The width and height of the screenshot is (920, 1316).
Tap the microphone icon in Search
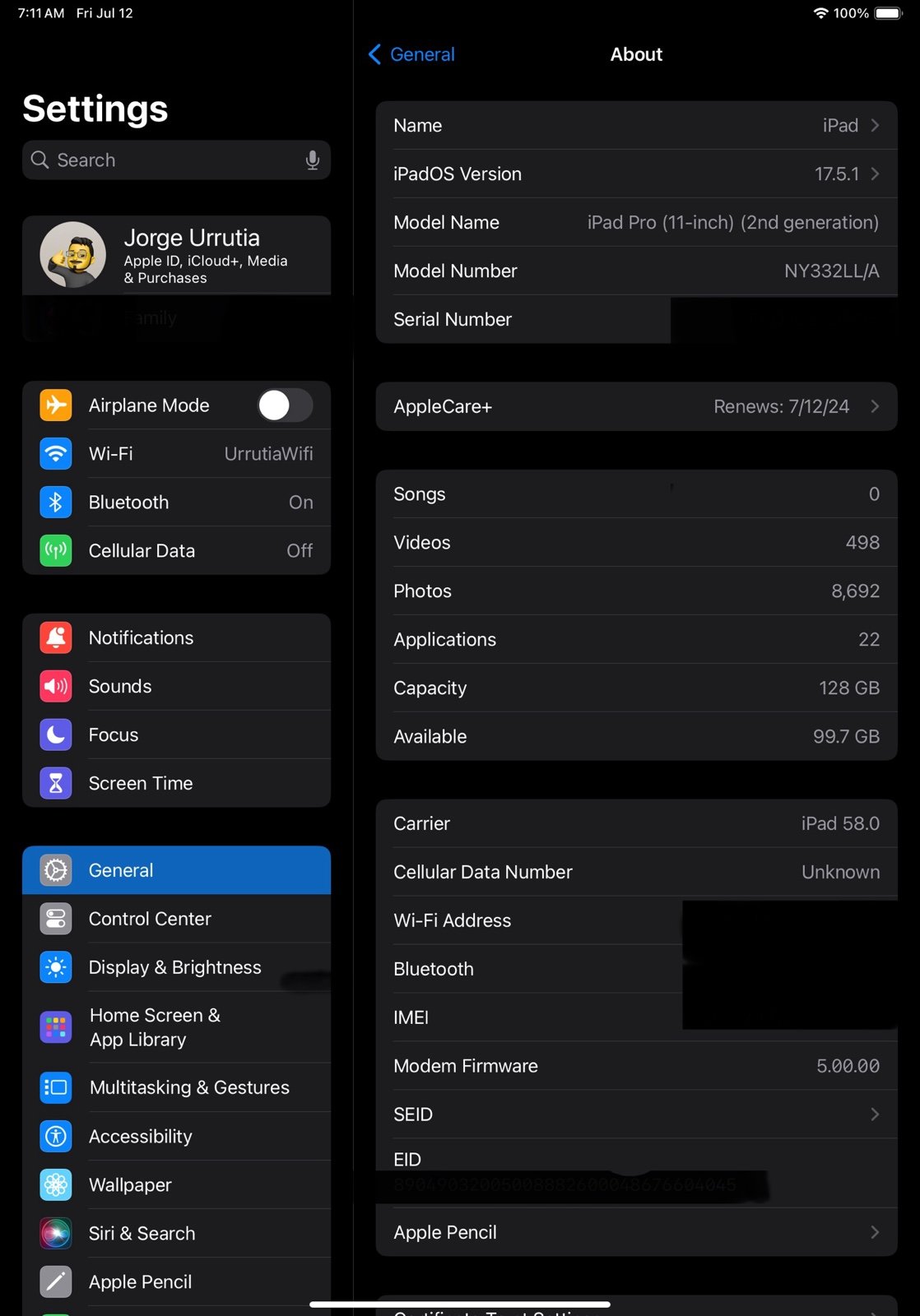312,160
